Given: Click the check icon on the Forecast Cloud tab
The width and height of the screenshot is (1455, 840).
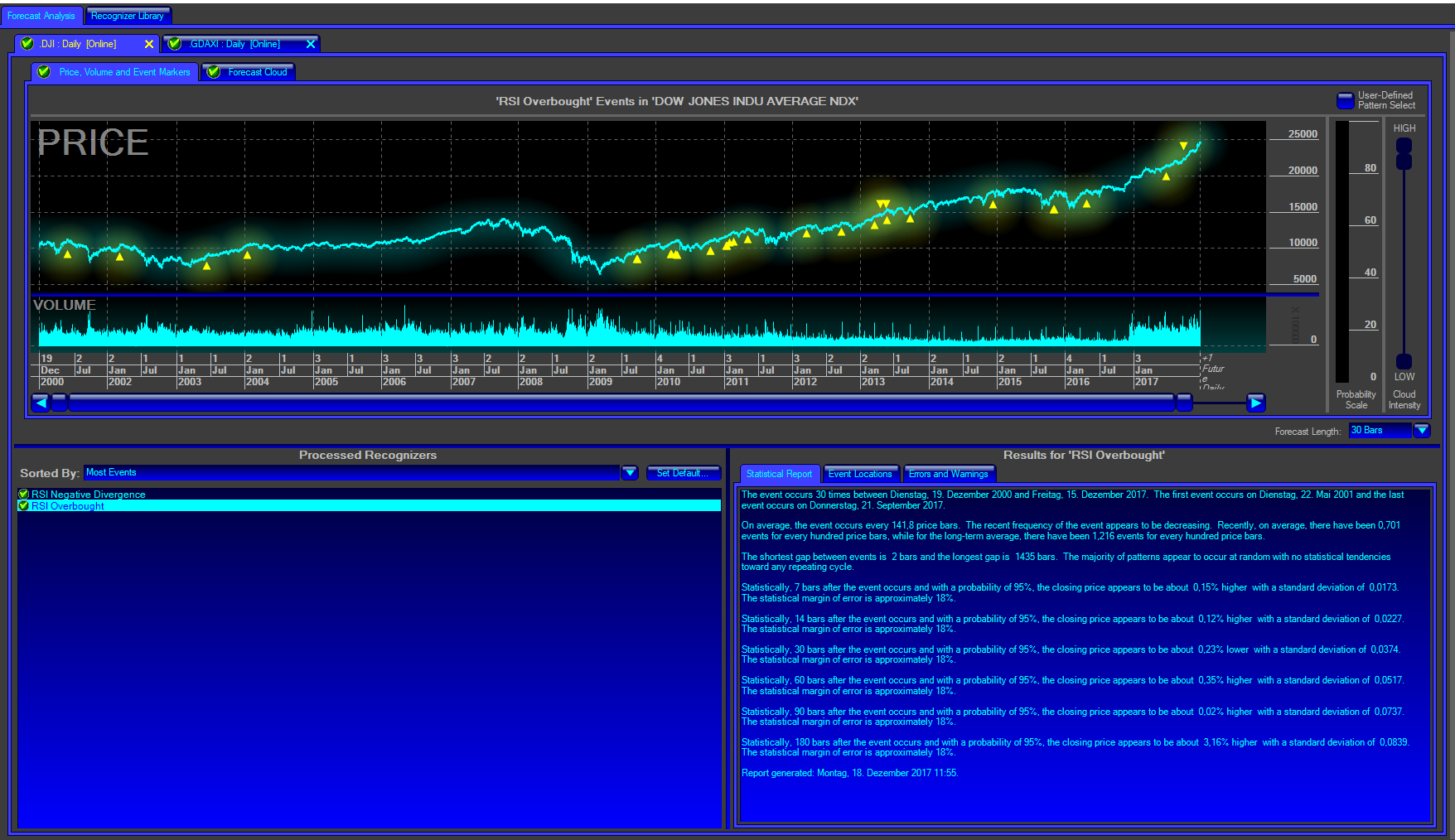Looking at the screenshot, I should [x=214, y=72].
